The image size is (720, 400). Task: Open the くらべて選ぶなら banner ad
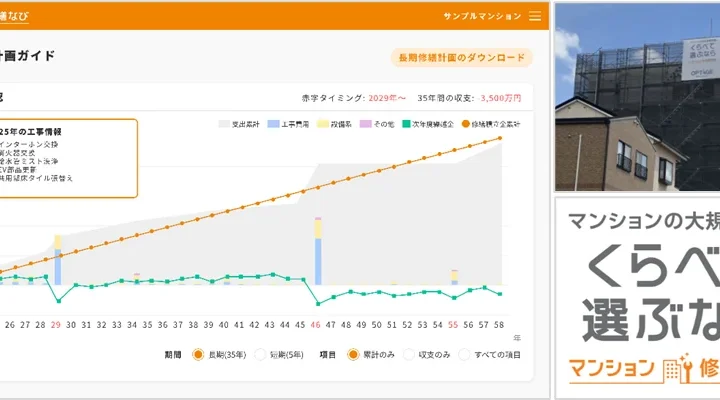point(637,298)
